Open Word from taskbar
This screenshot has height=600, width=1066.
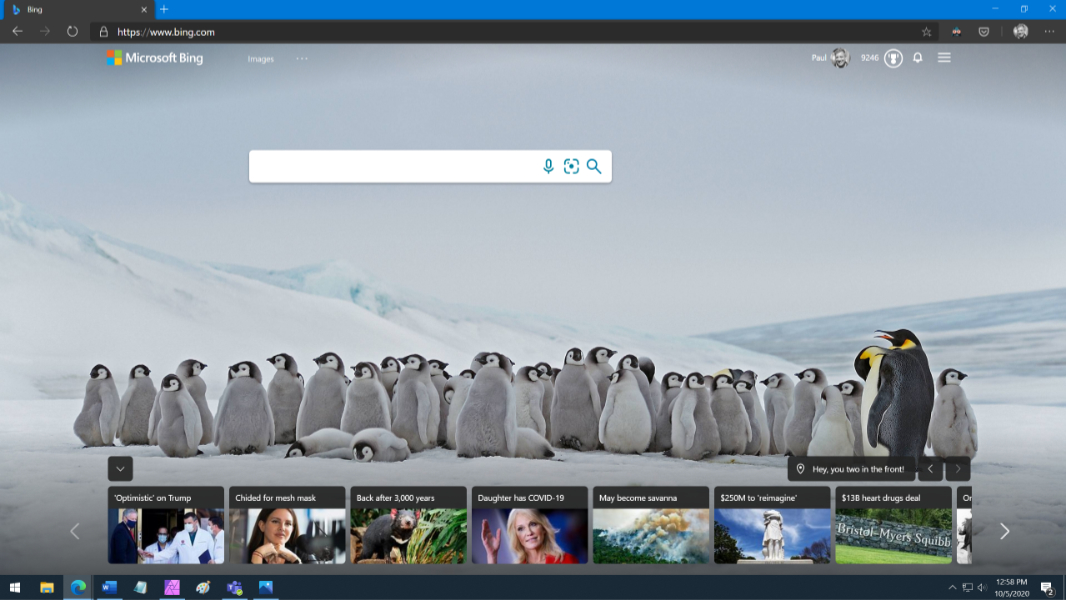coord(109,588)
